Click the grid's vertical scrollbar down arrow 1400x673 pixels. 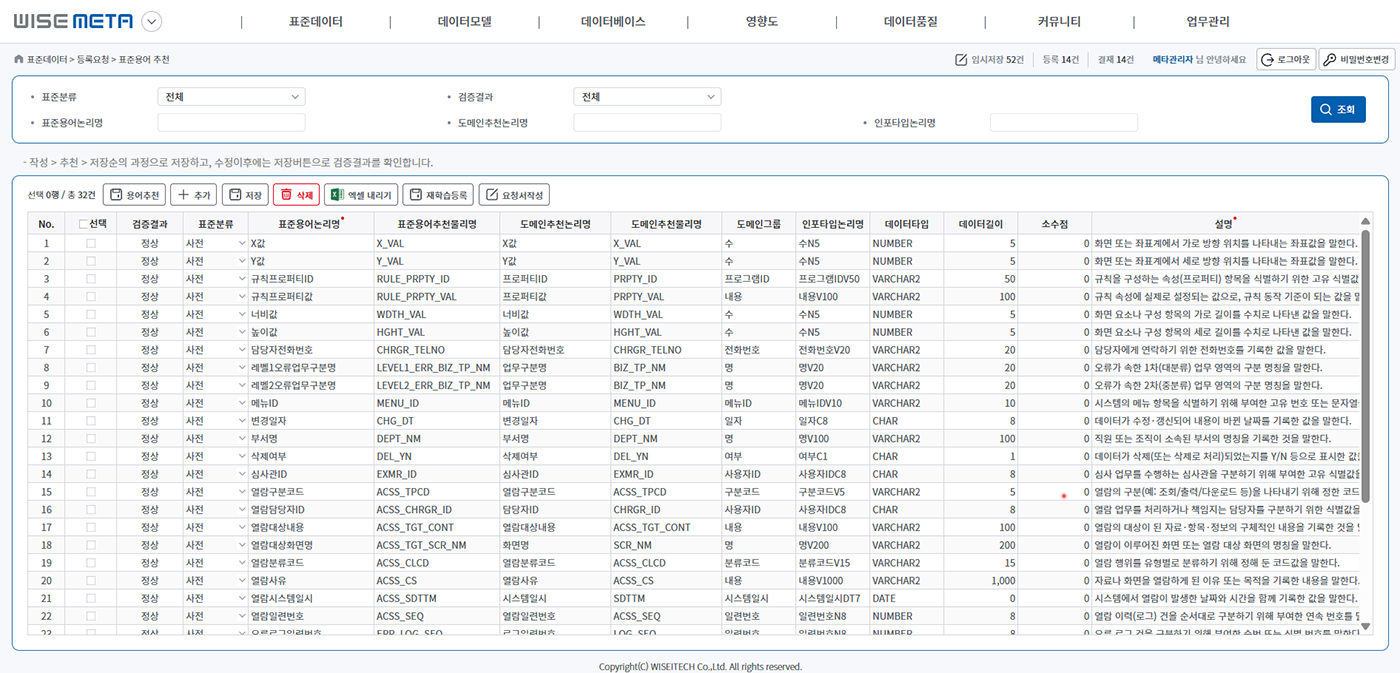click(x=1366, y=626)
